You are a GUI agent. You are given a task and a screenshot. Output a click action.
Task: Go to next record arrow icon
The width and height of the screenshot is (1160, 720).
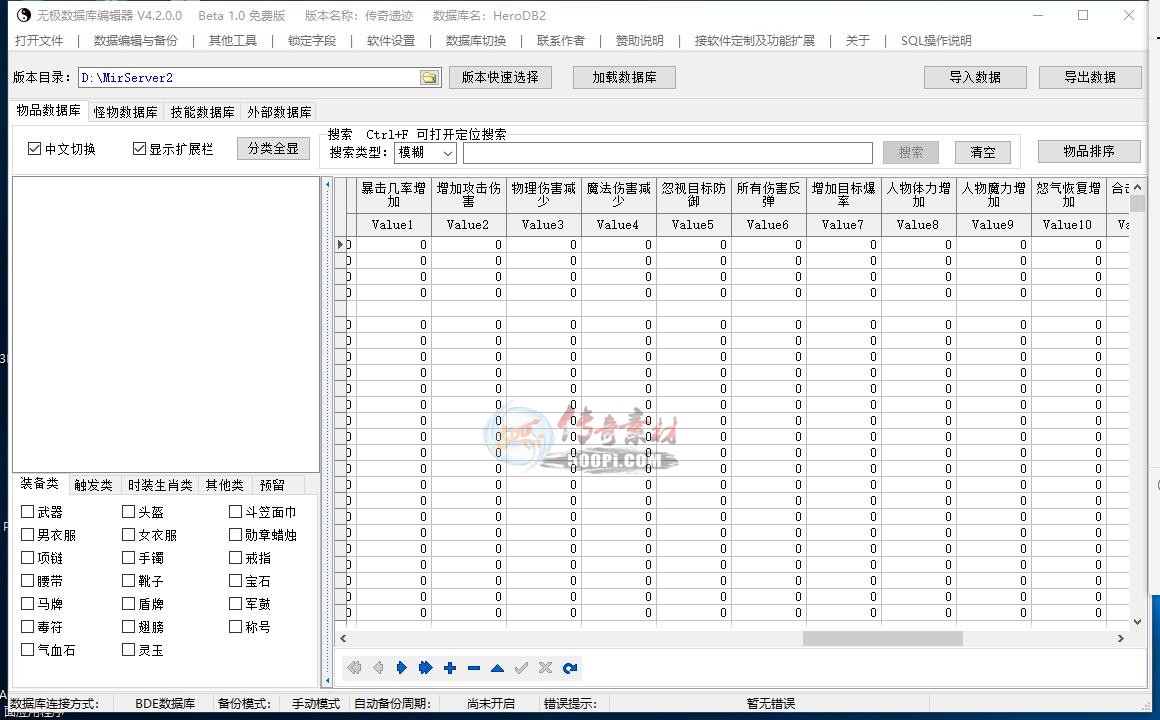(402, 668)
